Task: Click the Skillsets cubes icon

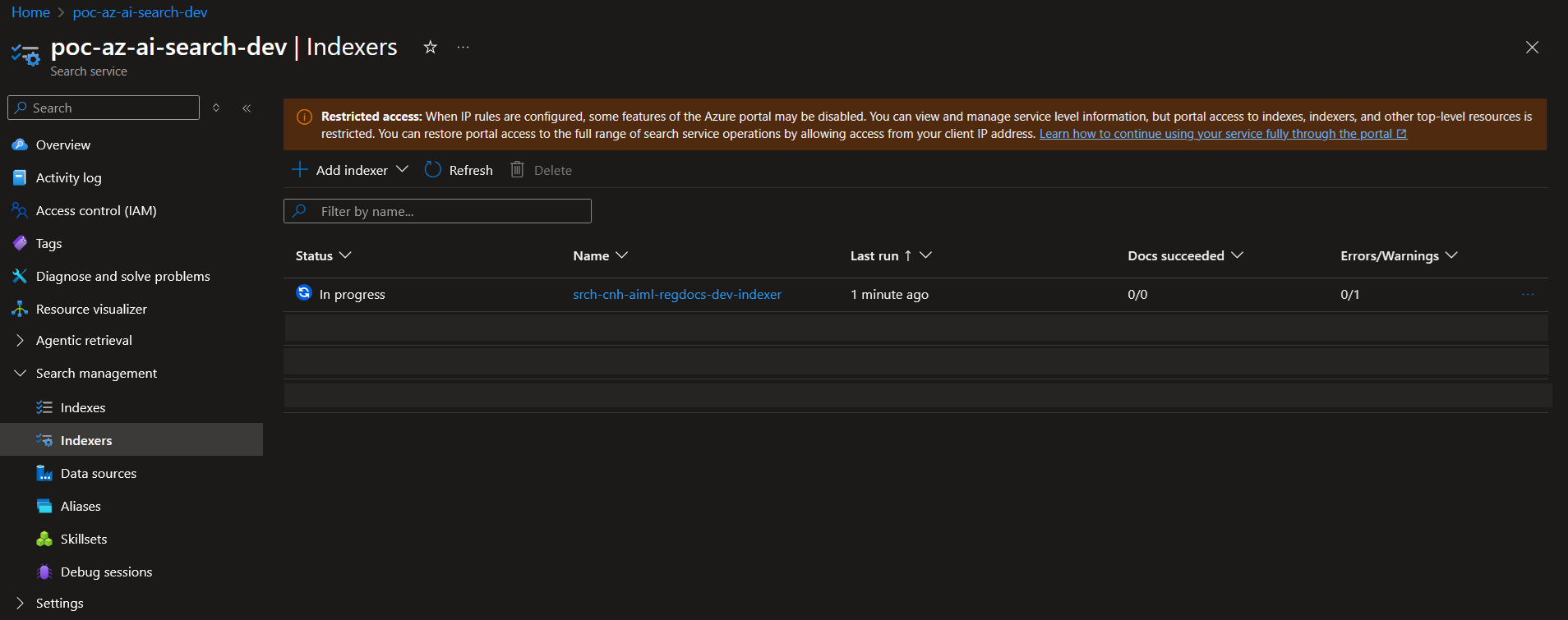Action: (x=44, y=539)
